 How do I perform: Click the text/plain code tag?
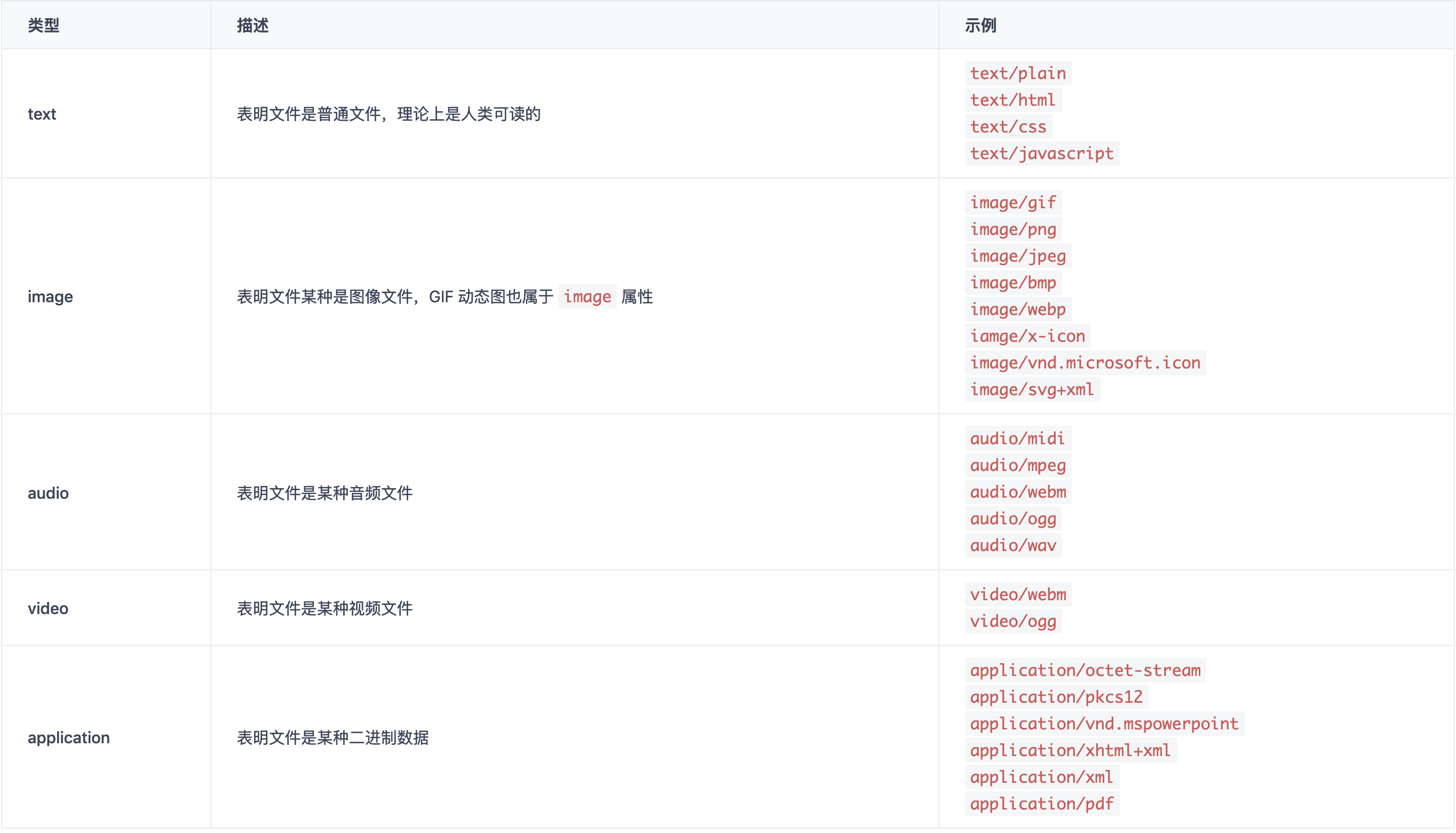tap(1017, 73)
